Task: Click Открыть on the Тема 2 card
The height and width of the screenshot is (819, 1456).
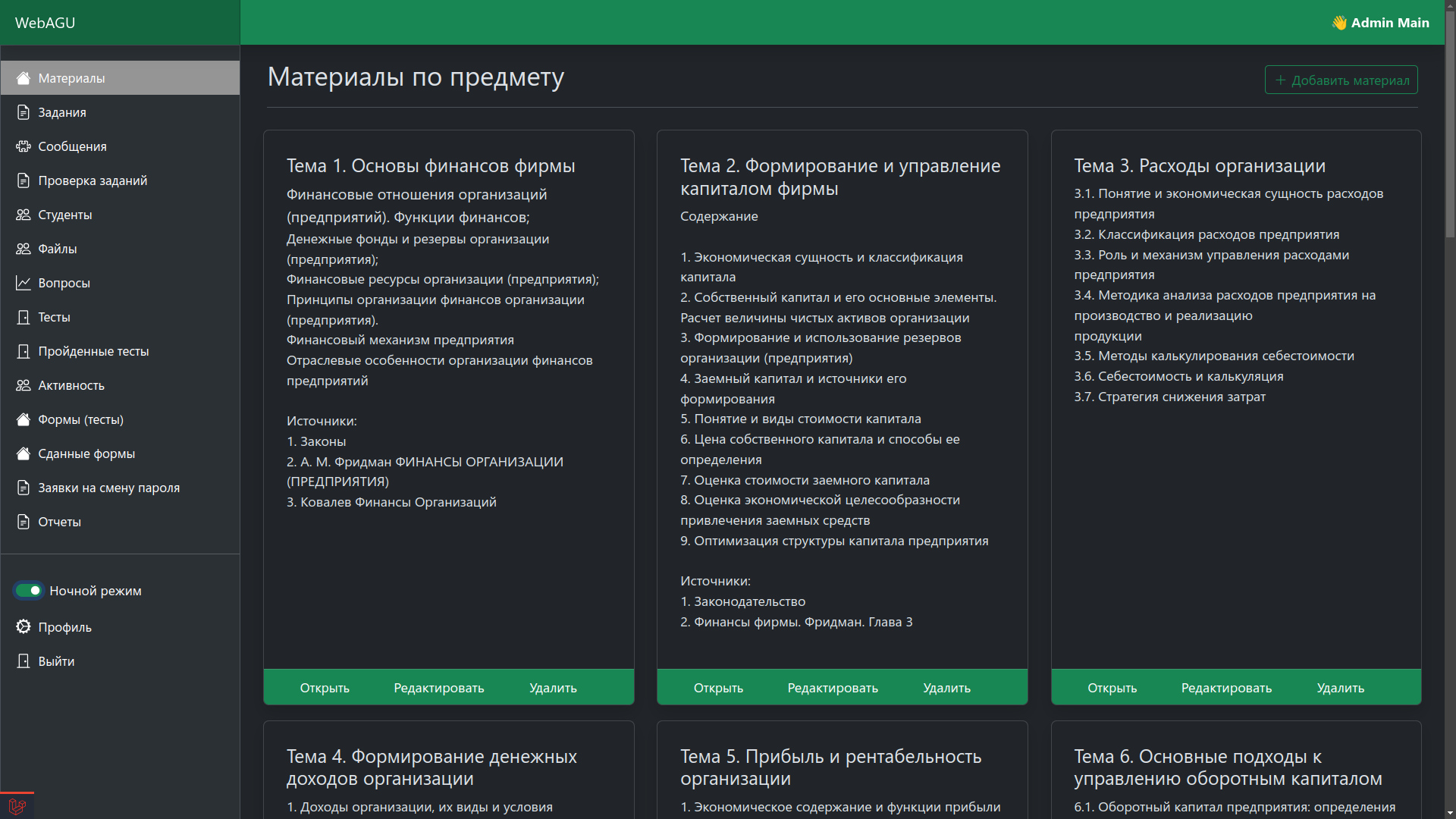Action: (x=718, y=688)
